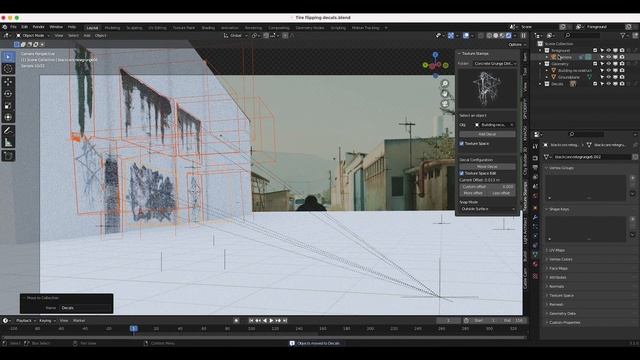Play the timeline animation forward
Image resolution: width=640 pixels, height=360 pixels.
271,321
